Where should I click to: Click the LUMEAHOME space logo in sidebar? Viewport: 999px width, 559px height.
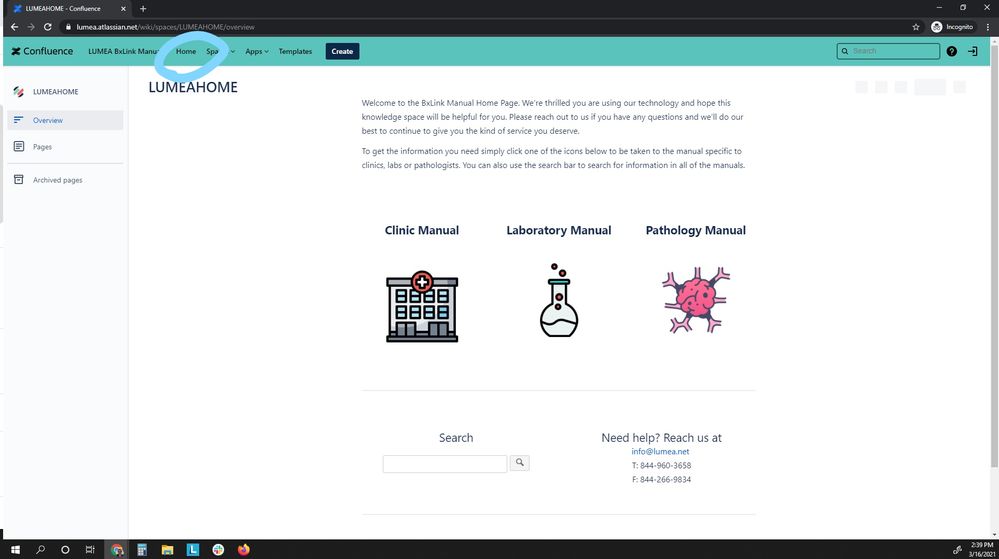[18, 92]
